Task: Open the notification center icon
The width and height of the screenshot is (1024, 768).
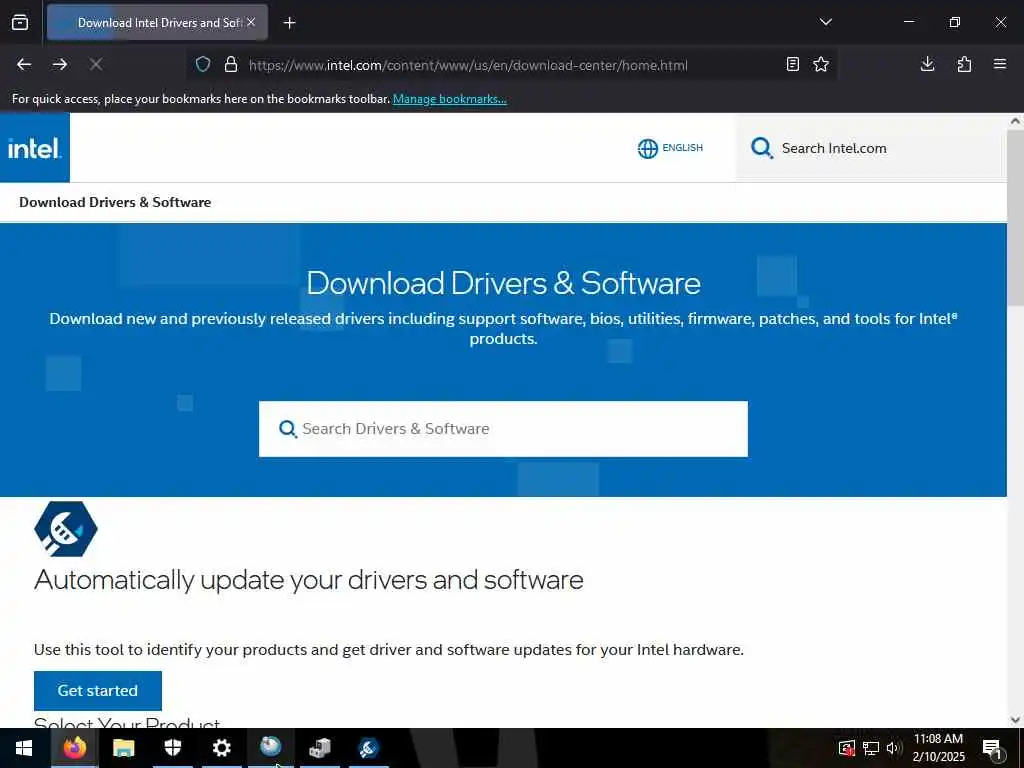Action: coord(992,749)
